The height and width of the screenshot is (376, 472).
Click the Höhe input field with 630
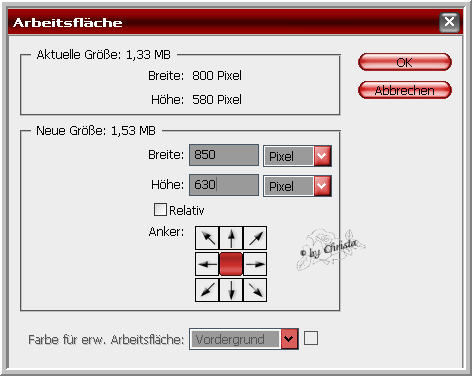[224, 185]
